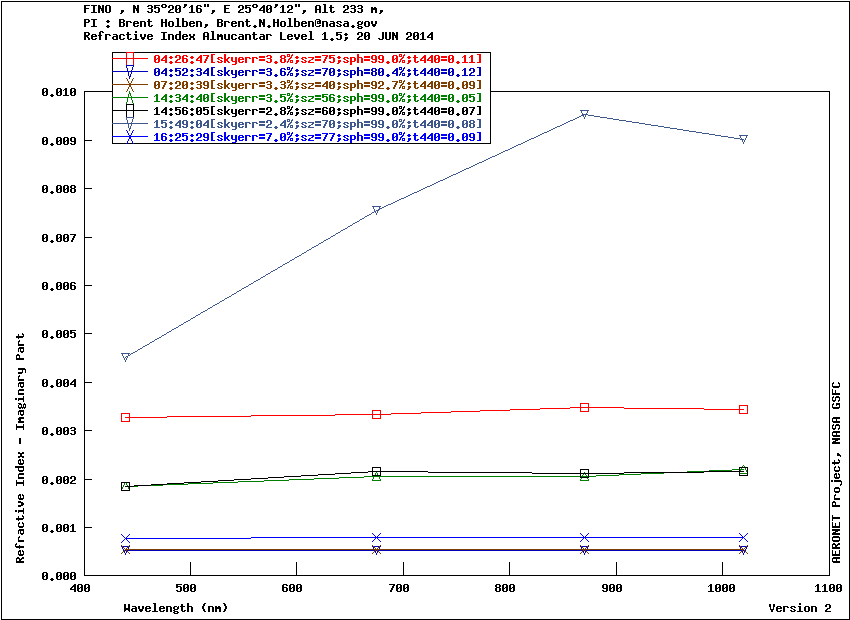Click the peak triangle data point near 0.0095

585,114
